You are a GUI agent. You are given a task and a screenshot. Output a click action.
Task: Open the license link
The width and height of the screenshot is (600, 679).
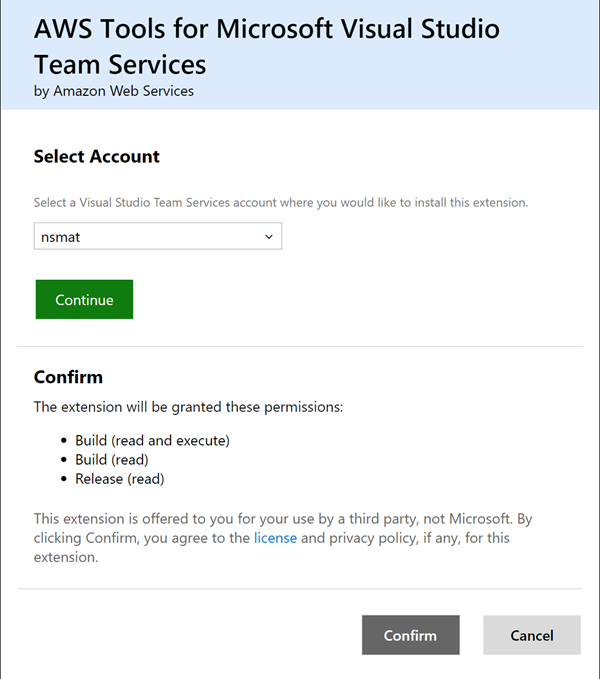point(275,538)
